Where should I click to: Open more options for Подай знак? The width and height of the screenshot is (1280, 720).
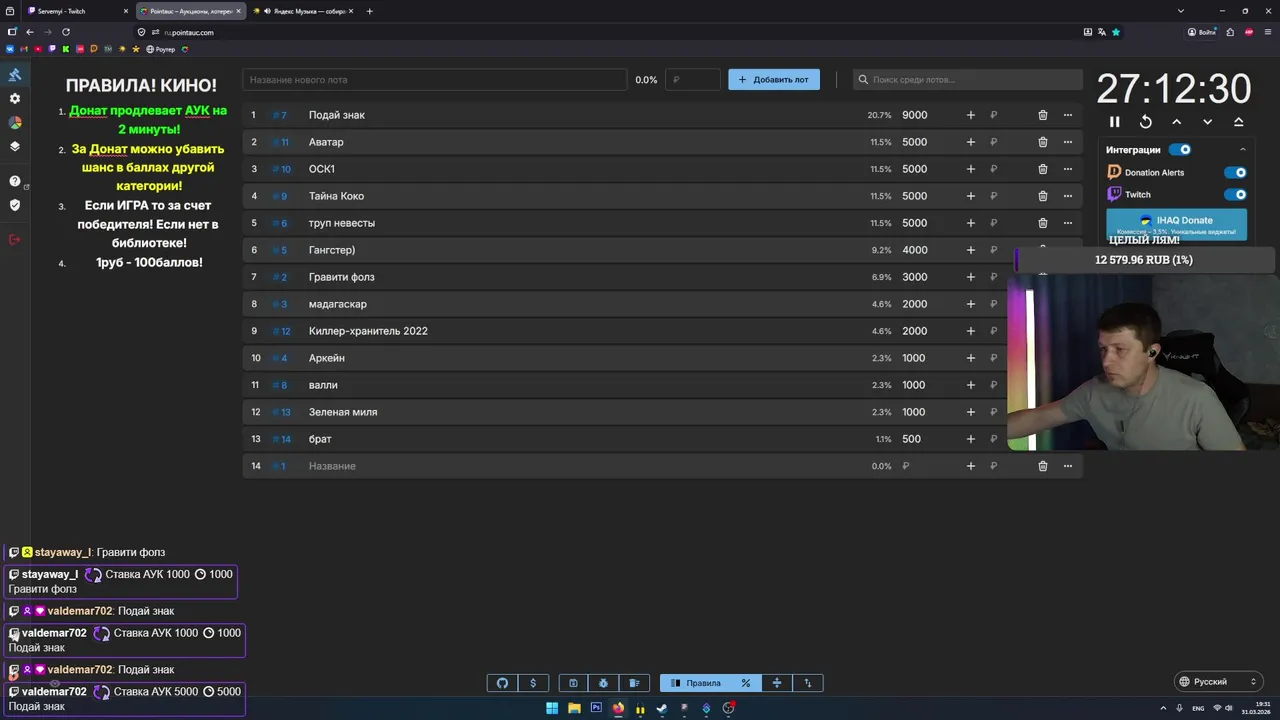1068,115
